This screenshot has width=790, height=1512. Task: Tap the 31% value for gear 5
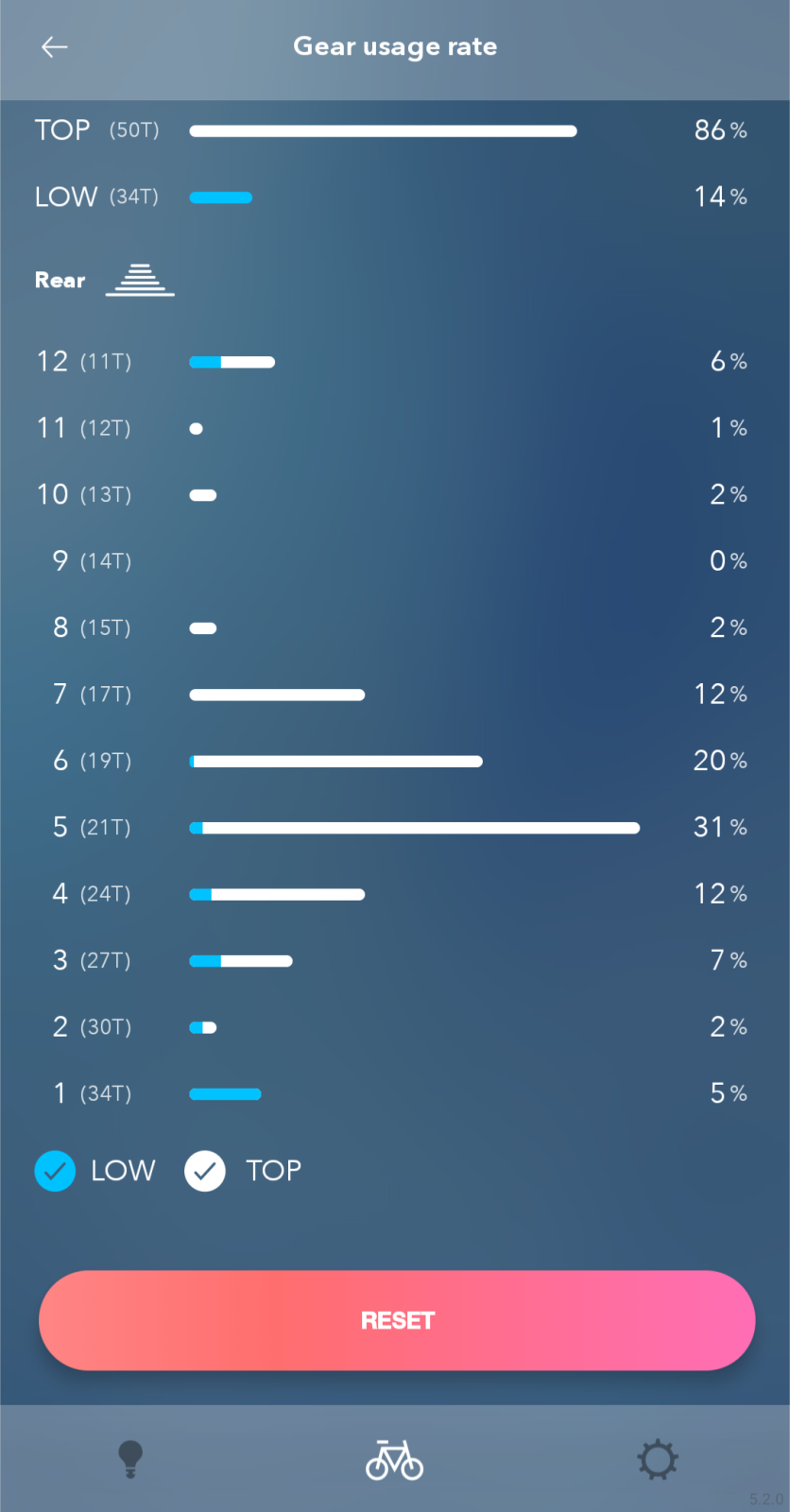[720, 828]
